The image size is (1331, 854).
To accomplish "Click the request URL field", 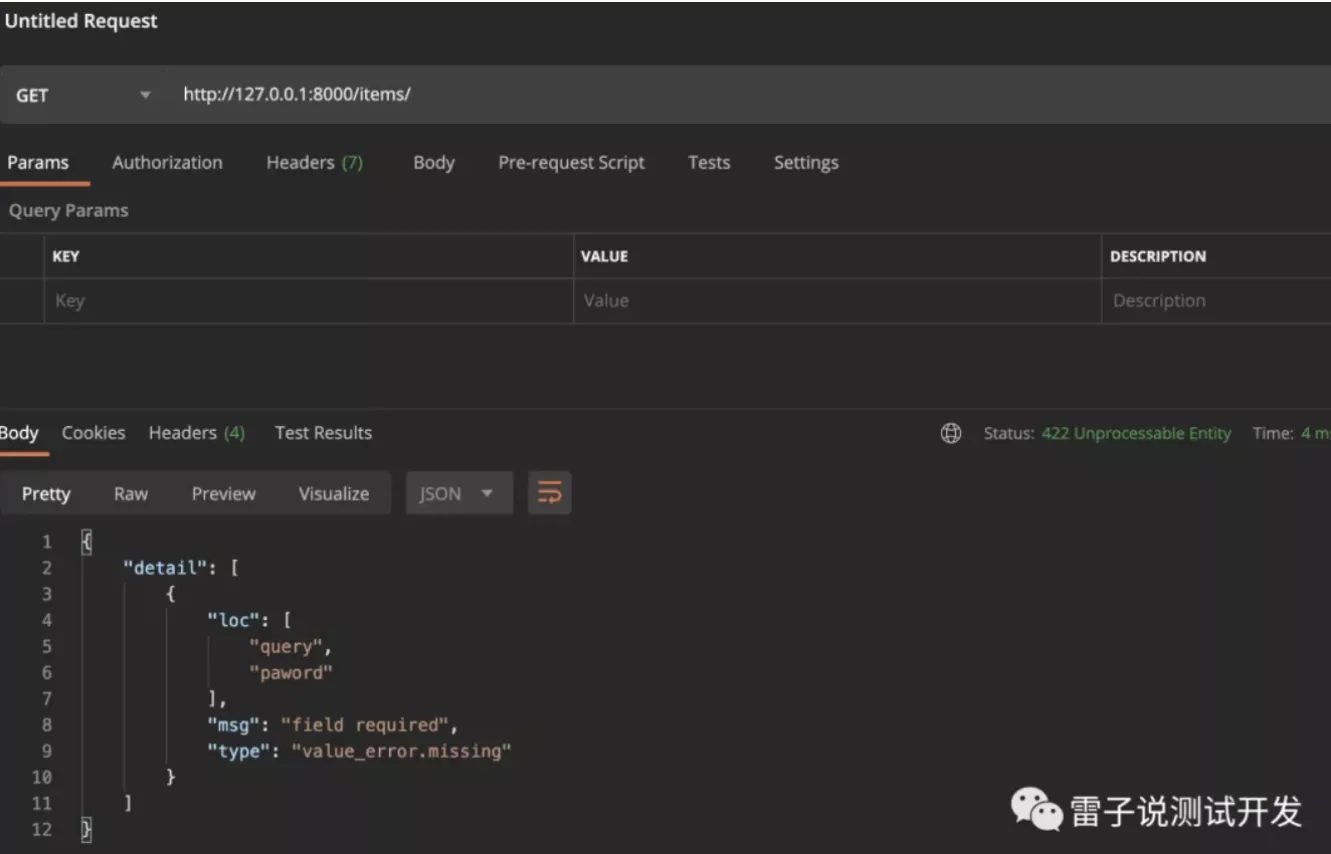I will (750, 95).
